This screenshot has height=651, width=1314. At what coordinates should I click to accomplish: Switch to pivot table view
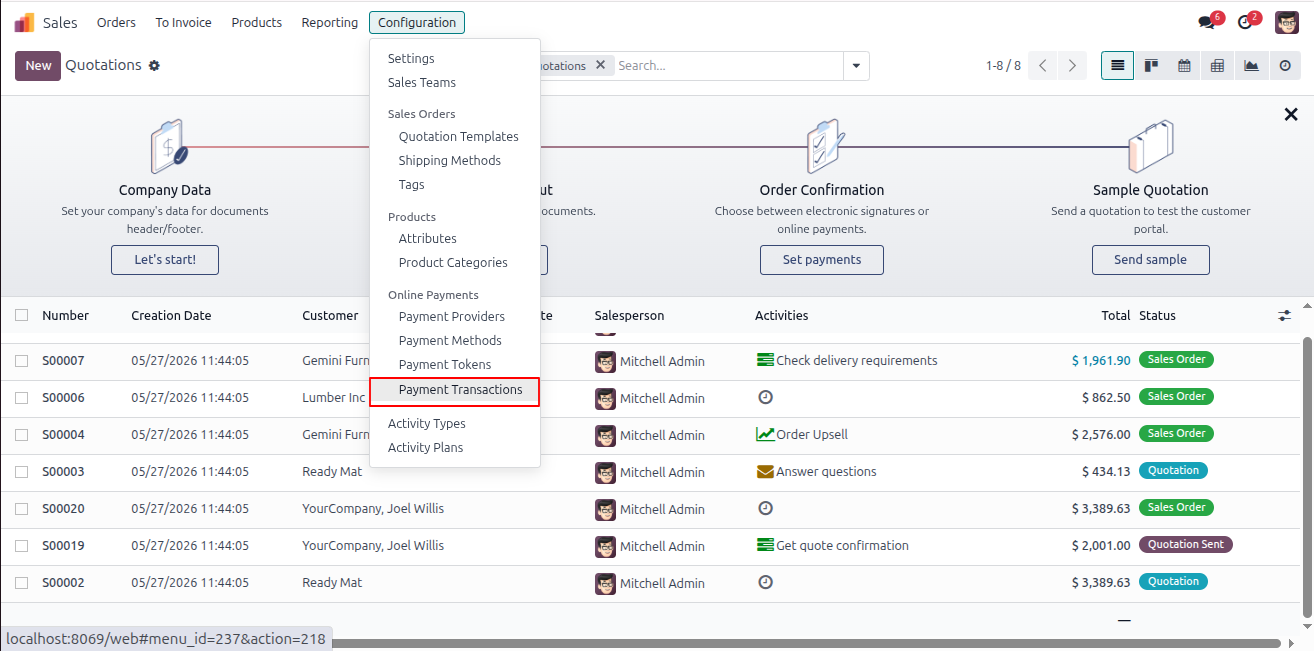click(x=1217, y=66)
